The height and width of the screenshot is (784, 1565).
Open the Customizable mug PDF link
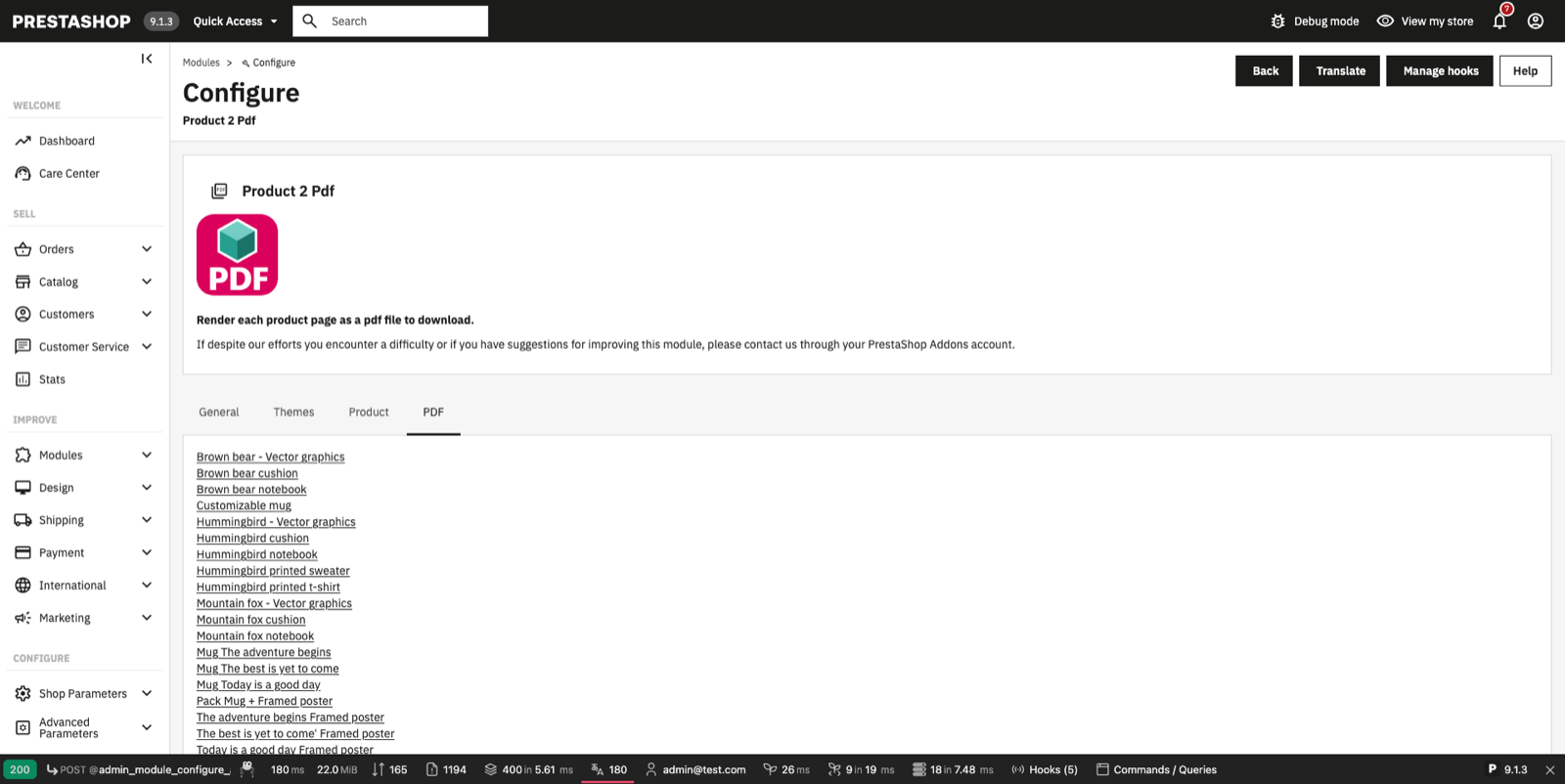[x=244, y=505]
